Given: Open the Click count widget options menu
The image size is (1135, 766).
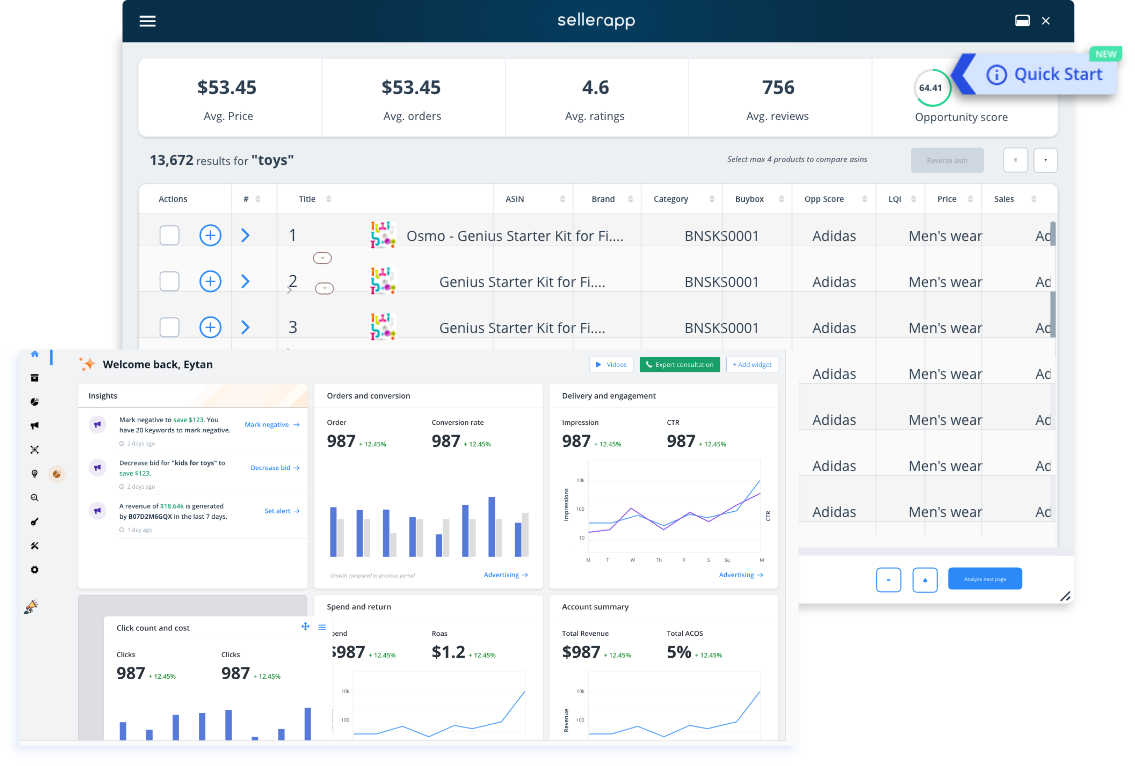Looking at the screenshot, I should [322, 627].
